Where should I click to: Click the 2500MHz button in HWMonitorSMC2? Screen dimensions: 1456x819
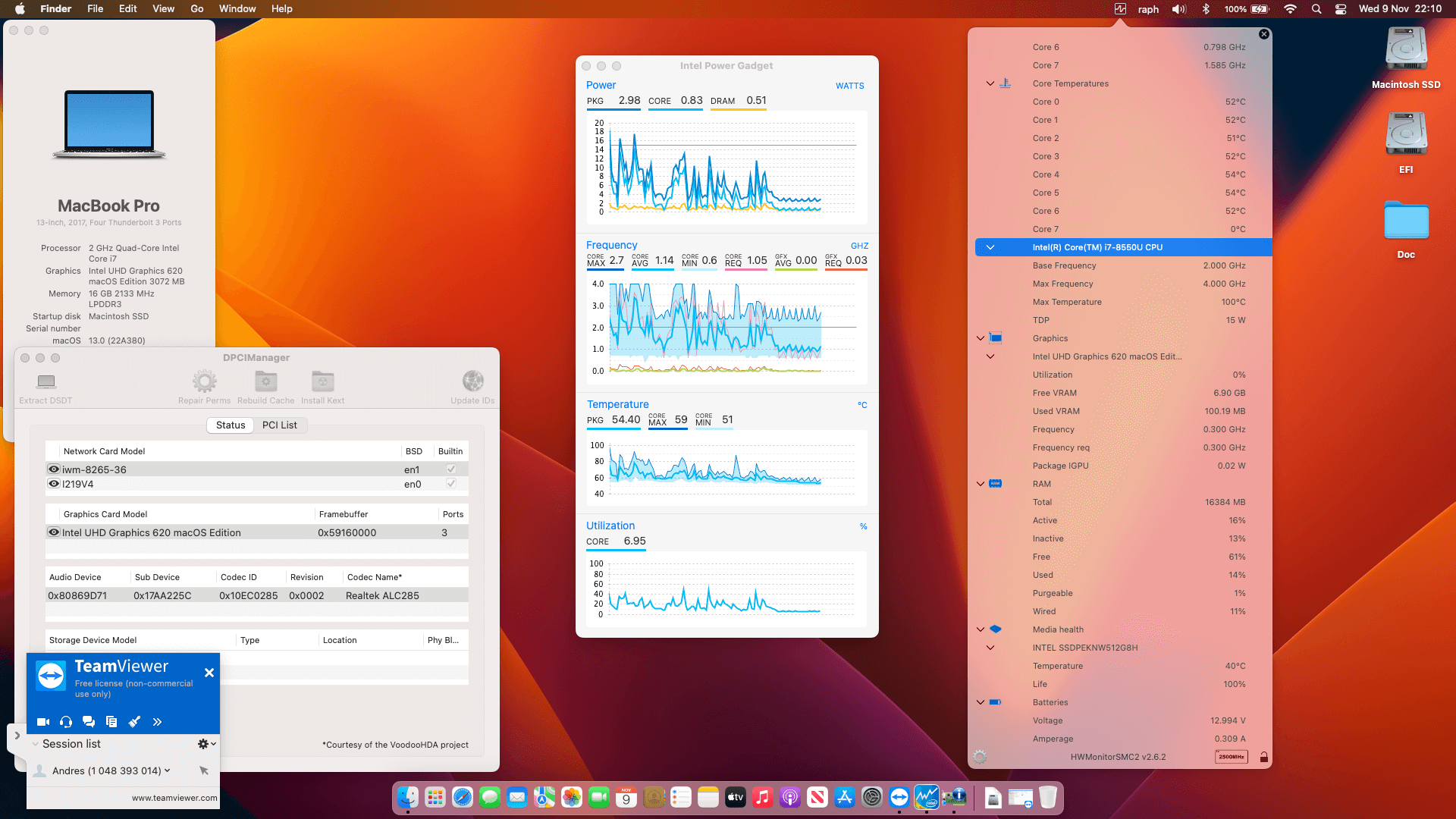point(1231,757)
